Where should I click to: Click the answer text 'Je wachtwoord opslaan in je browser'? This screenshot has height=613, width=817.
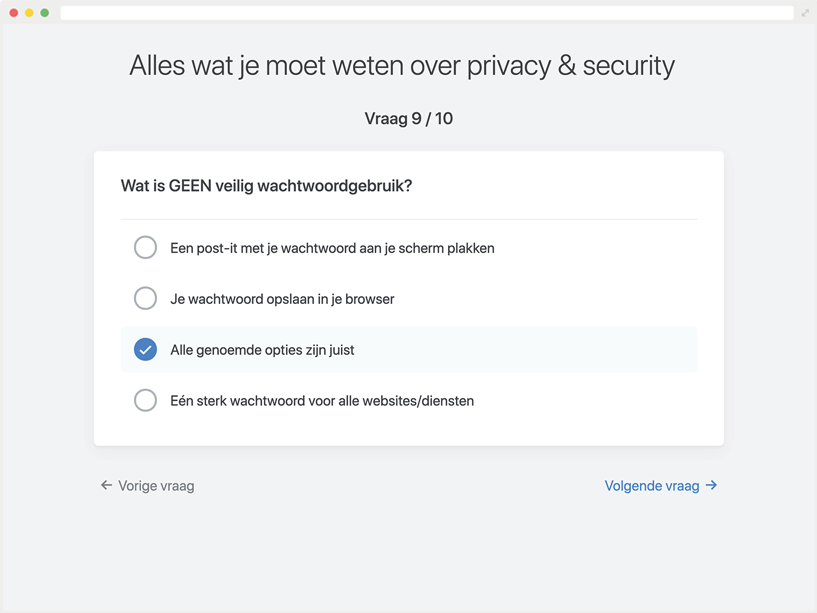(282, 299)
